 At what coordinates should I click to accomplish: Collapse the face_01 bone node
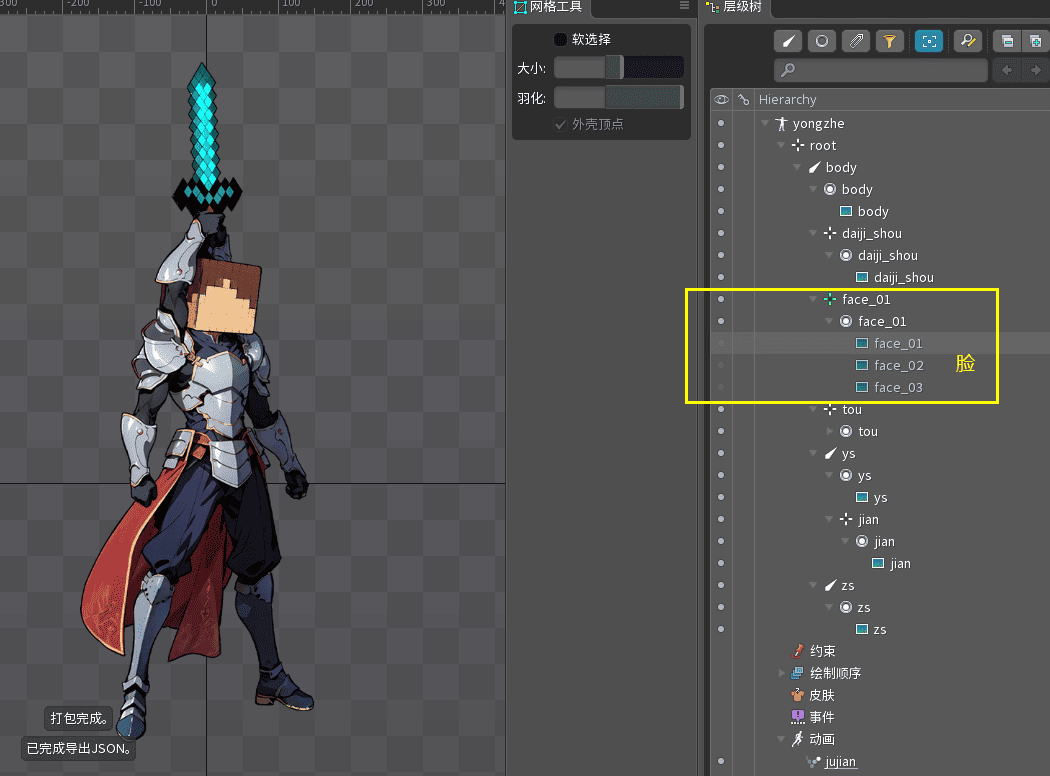click(814, 299)
